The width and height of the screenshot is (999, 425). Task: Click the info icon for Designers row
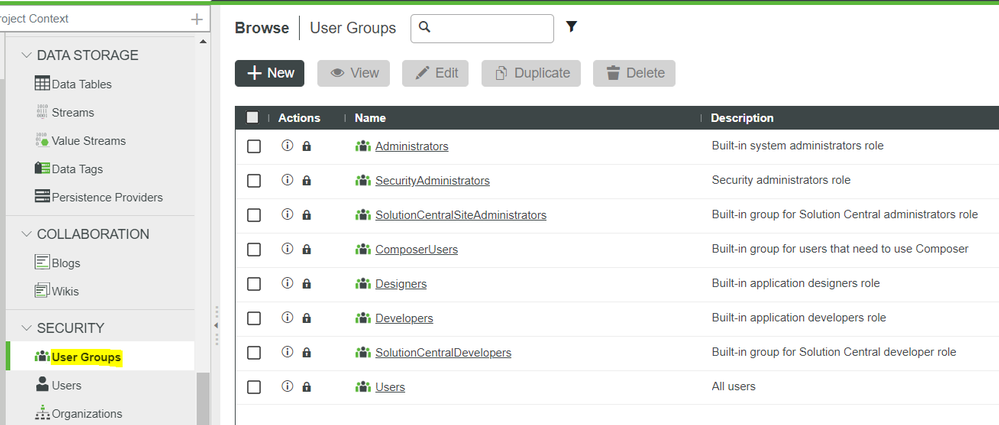(x=287, y=283)
